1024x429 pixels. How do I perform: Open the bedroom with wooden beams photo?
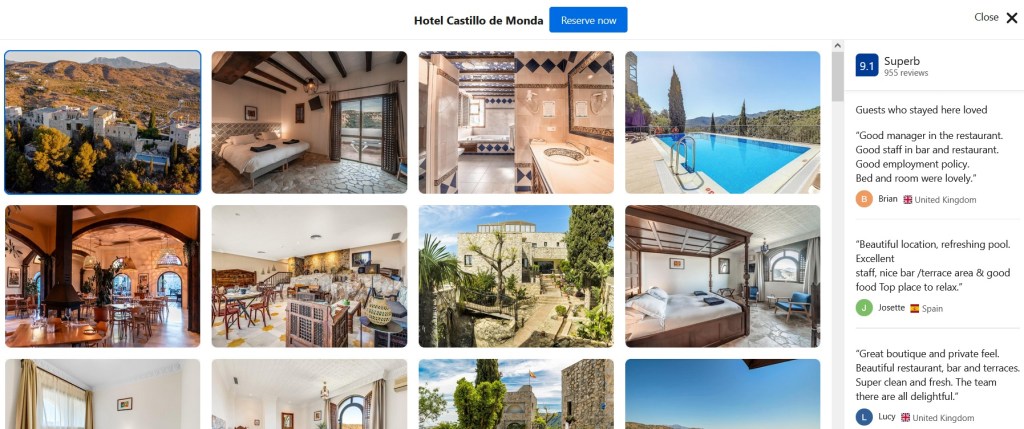coord(309,123)
